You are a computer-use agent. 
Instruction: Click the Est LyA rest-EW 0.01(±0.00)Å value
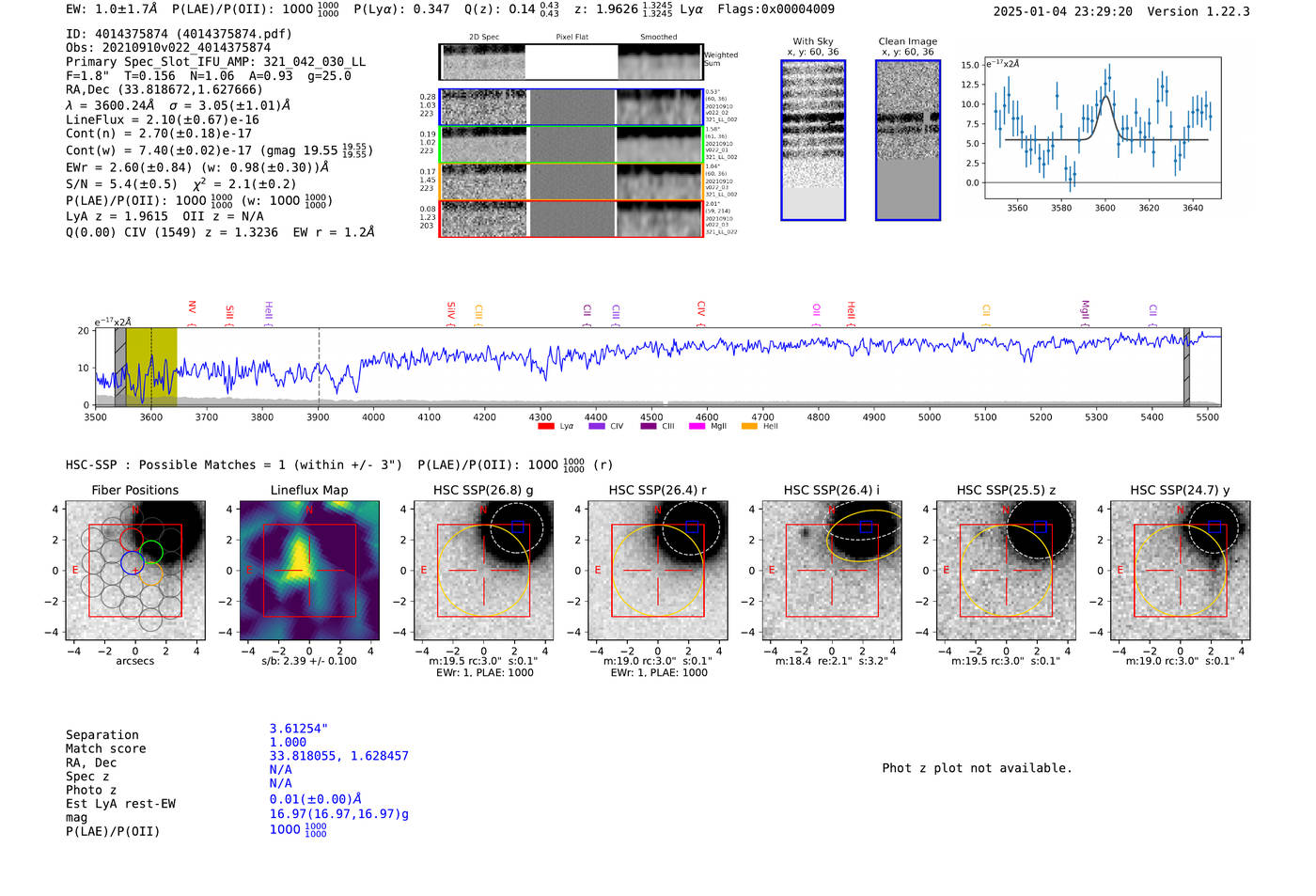pyautogui.click(x=316, y=799)
